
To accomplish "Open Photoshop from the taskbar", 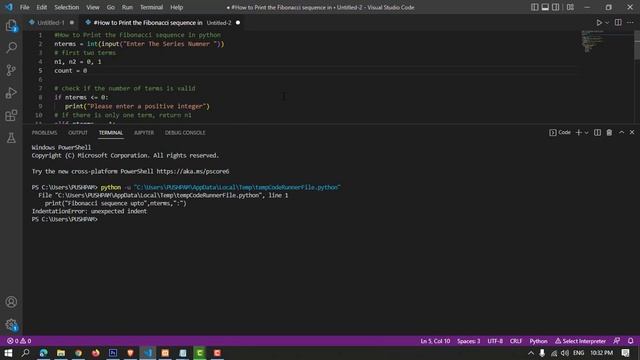I will [113, 353].
